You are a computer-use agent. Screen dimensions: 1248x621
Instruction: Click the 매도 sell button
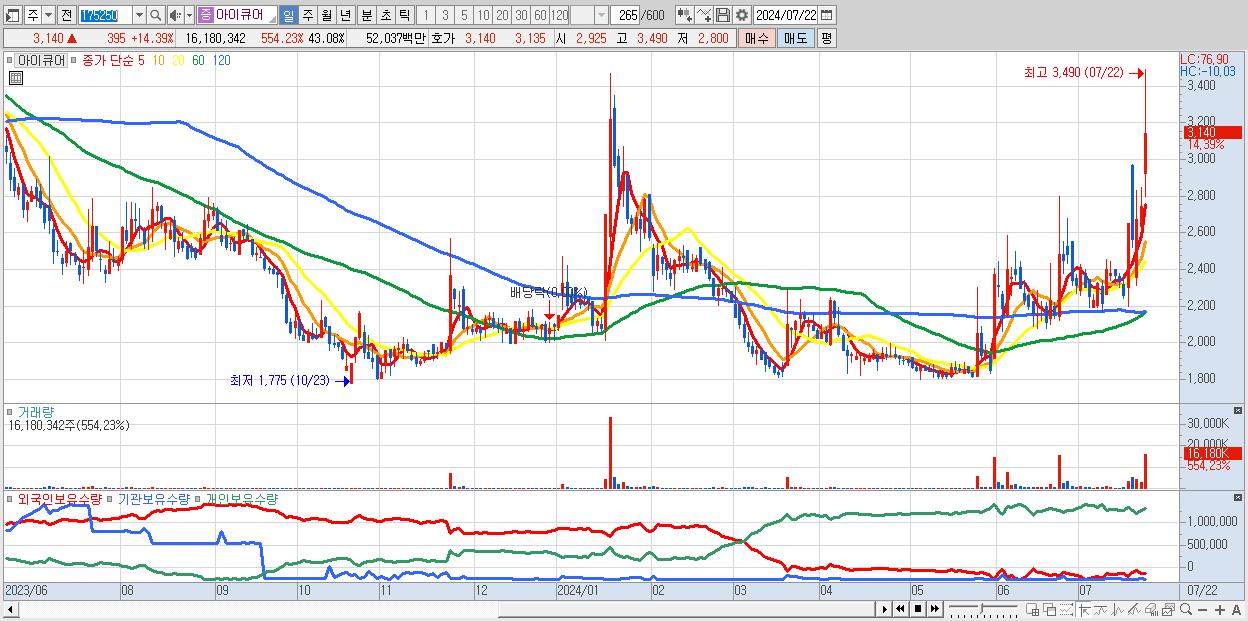point(796,38)
